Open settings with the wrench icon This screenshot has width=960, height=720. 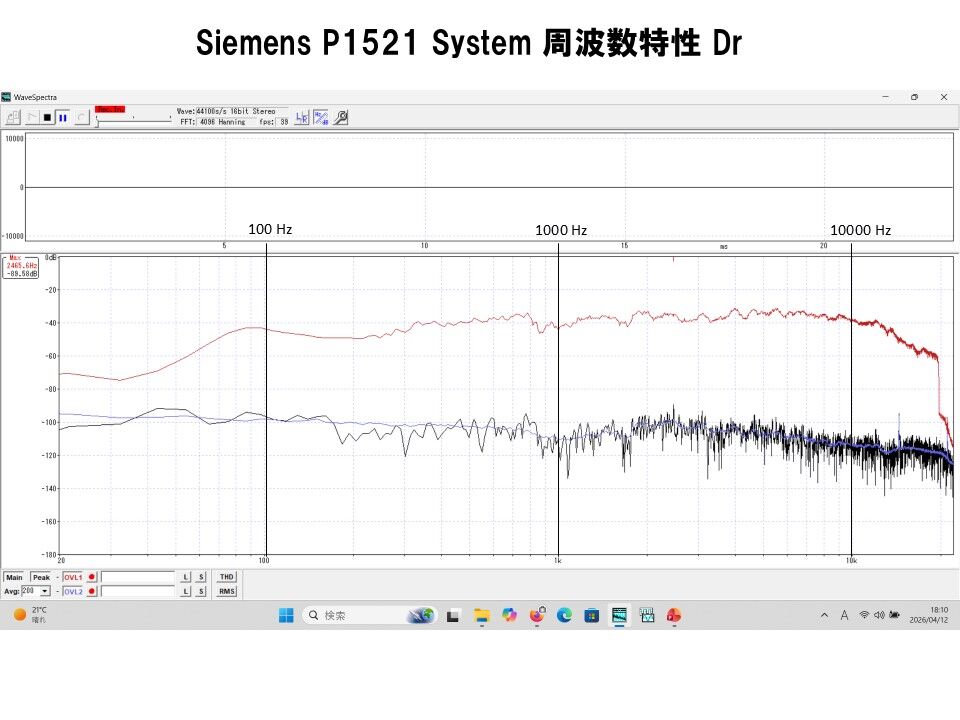pyautogui.click(x=341, y=118)
